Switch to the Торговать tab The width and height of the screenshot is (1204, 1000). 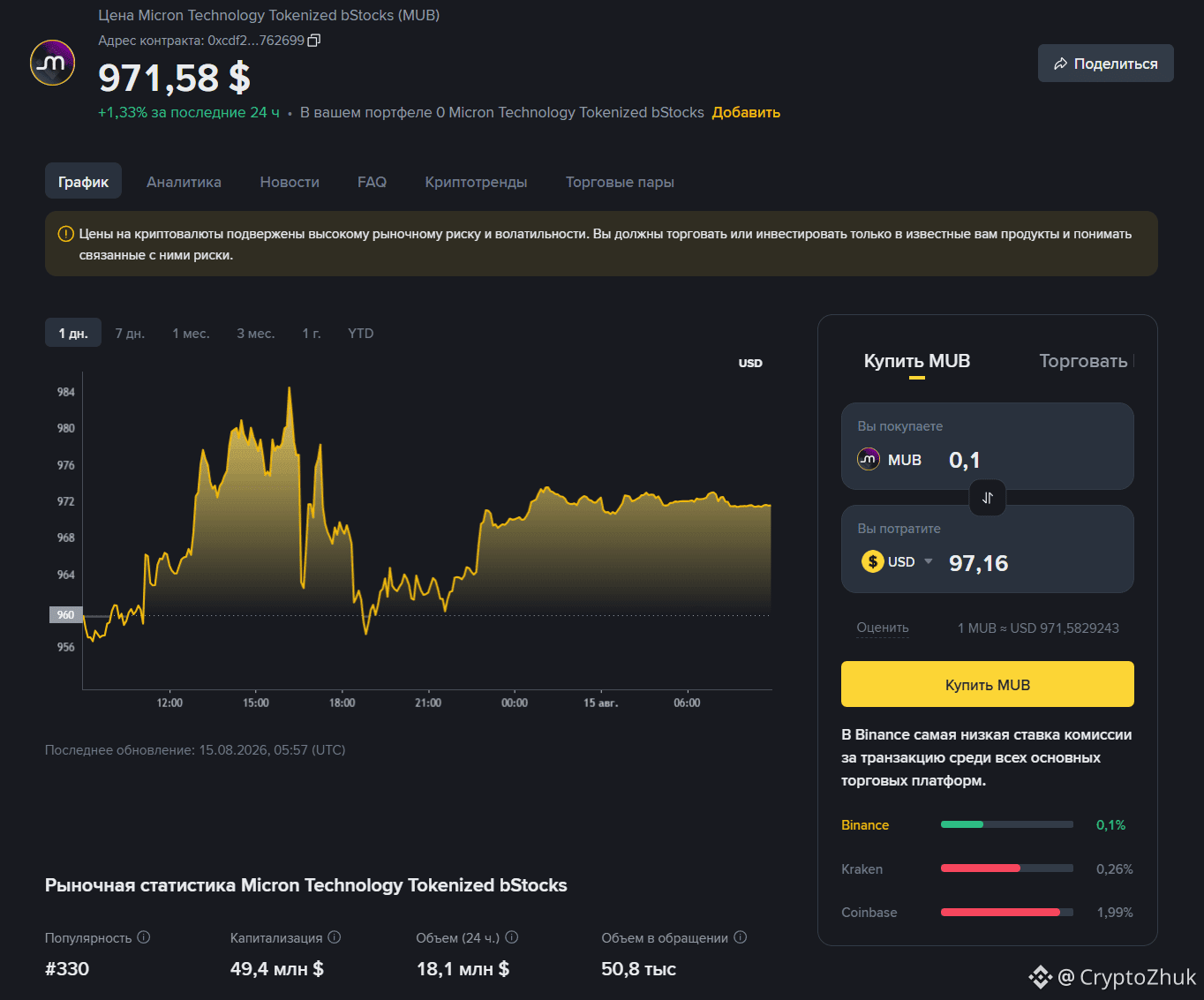coord(1083,361)
